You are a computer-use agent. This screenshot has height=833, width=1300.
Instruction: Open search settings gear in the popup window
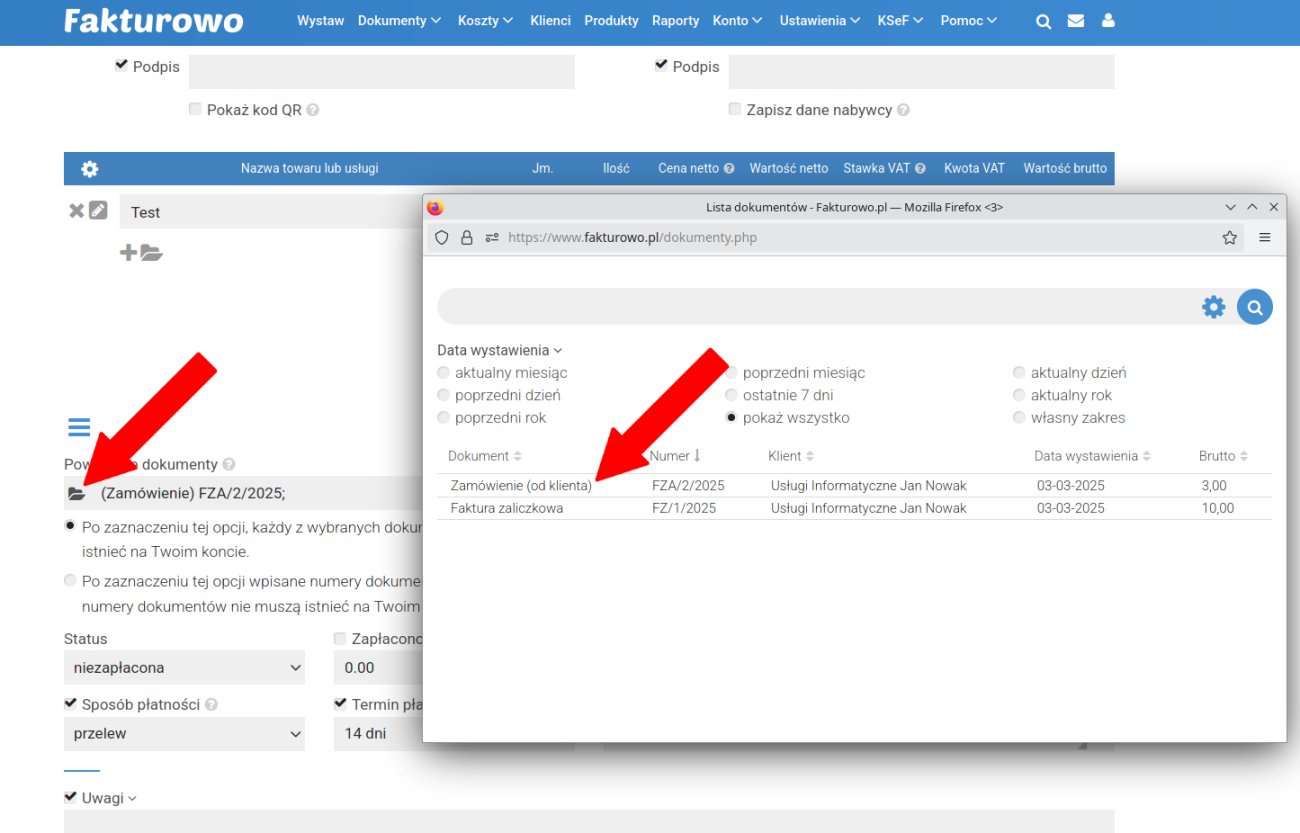1213,307
